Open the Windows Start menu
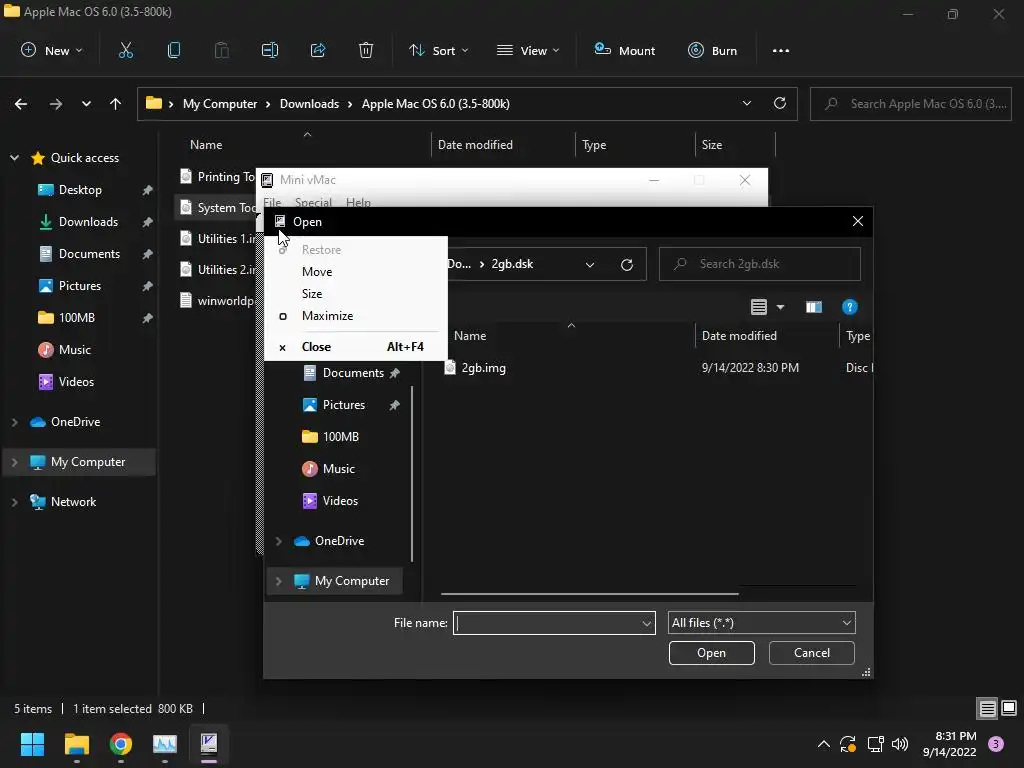This screenshot has height=768, width=1024. (32, 744)
